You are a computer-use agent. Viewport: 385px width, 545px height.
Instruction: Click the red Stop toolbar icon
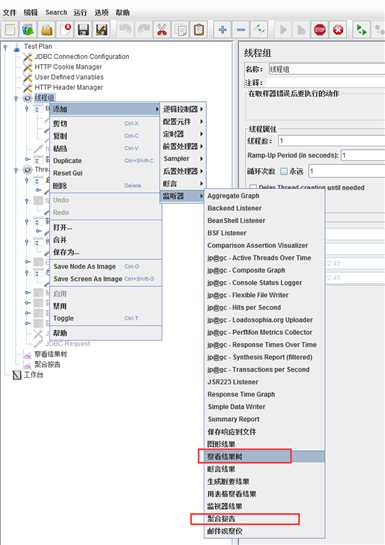click(320, 30)
